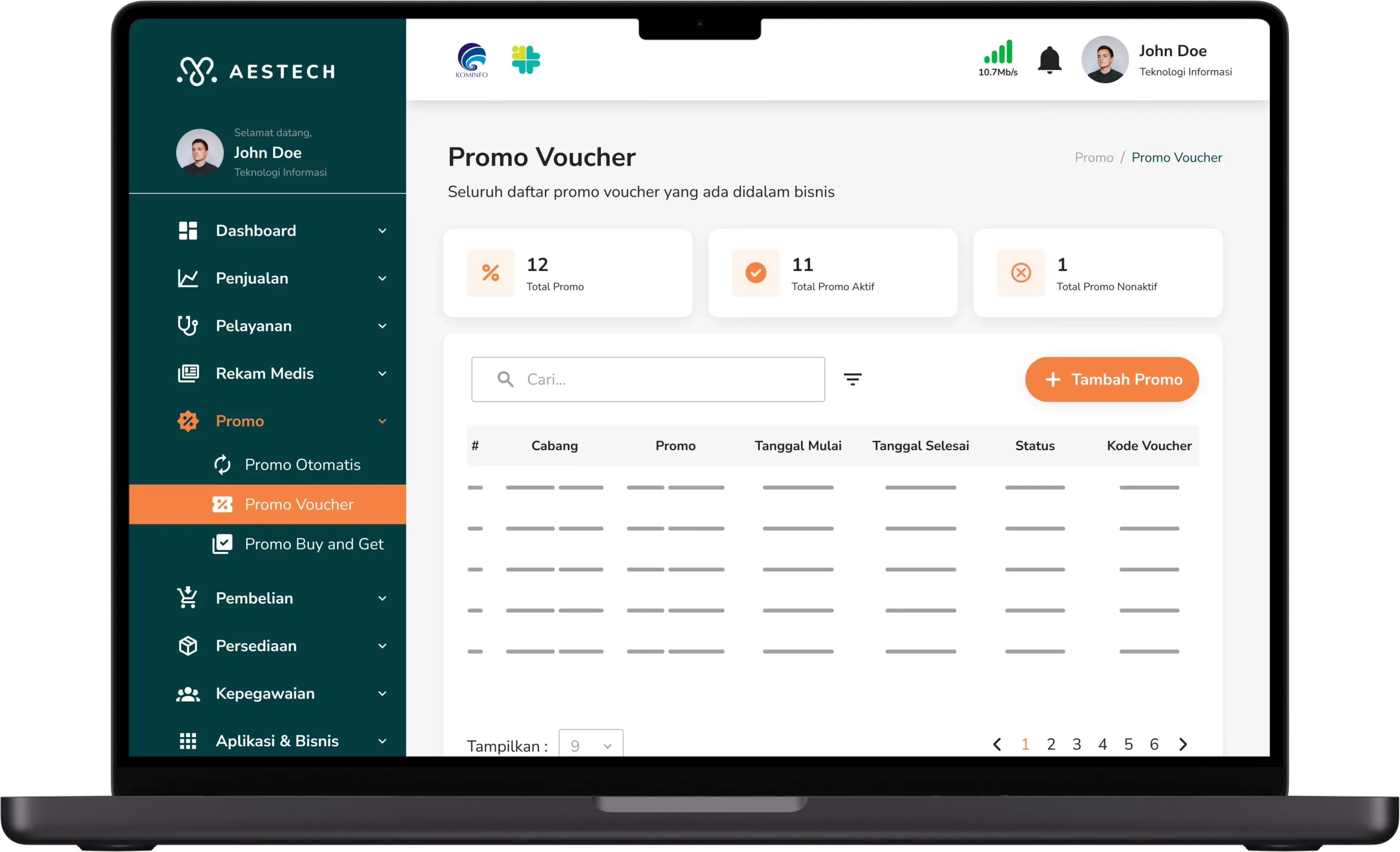Toggle the Total Promo Nonaktif status indicator

[1020, 273]
